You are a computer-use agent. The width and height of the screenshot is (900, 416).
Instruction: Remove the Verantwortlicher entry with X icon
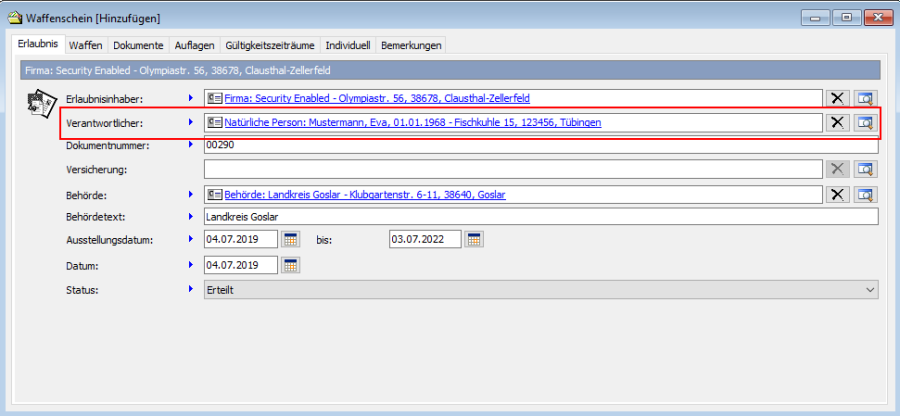point(837,122)
